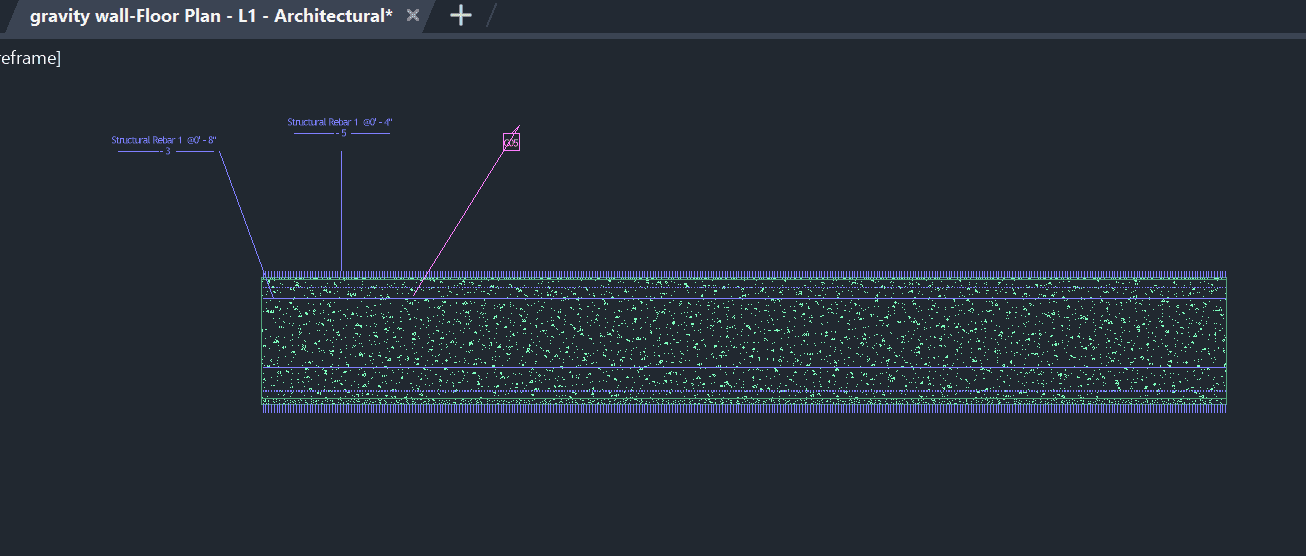Select the quantity 5 under the 4" rebar tag
This screenshot has width=1306, height=556.
pos(342,133)
